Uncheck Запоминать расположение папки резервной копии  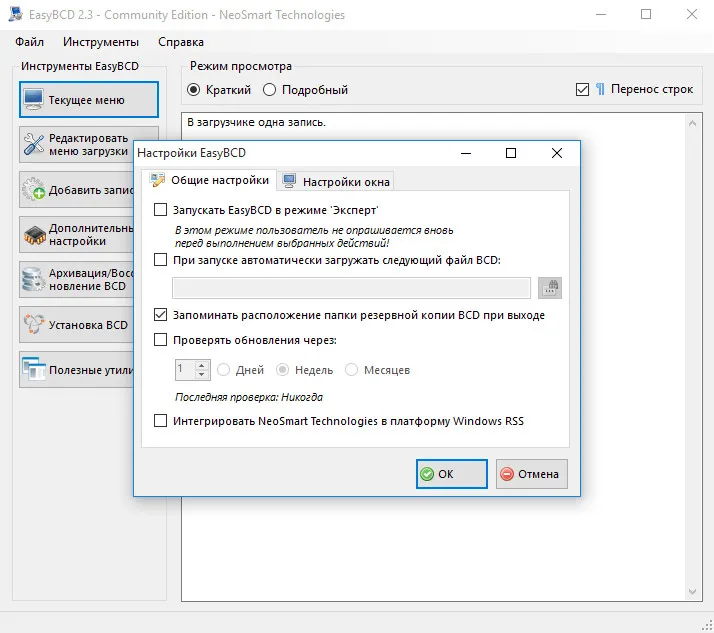coord(160,315)
